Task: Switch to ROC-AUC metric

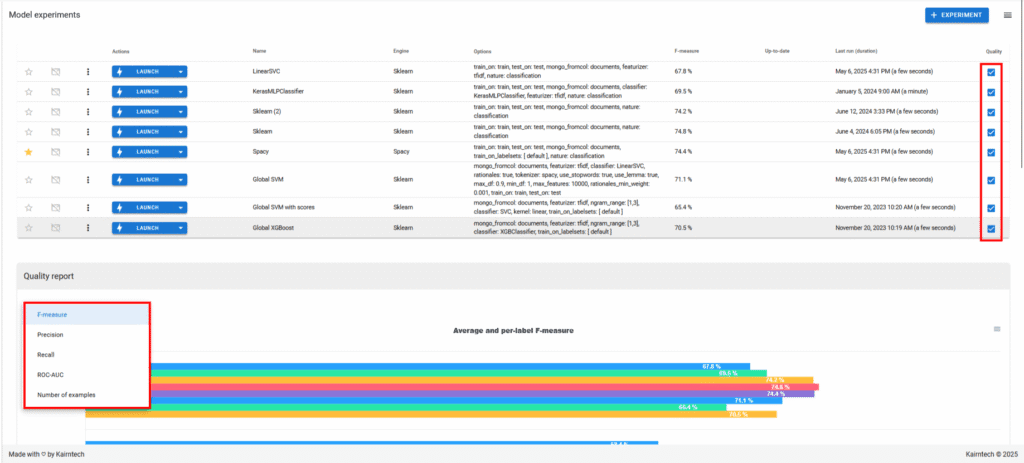Action: (x=51, y=375)
